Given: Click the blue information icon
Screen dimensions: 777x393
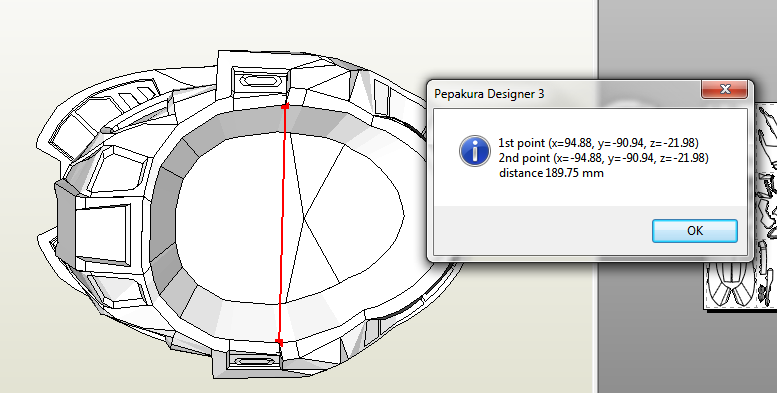Looking at the screenshot, I should pos(475,150).
